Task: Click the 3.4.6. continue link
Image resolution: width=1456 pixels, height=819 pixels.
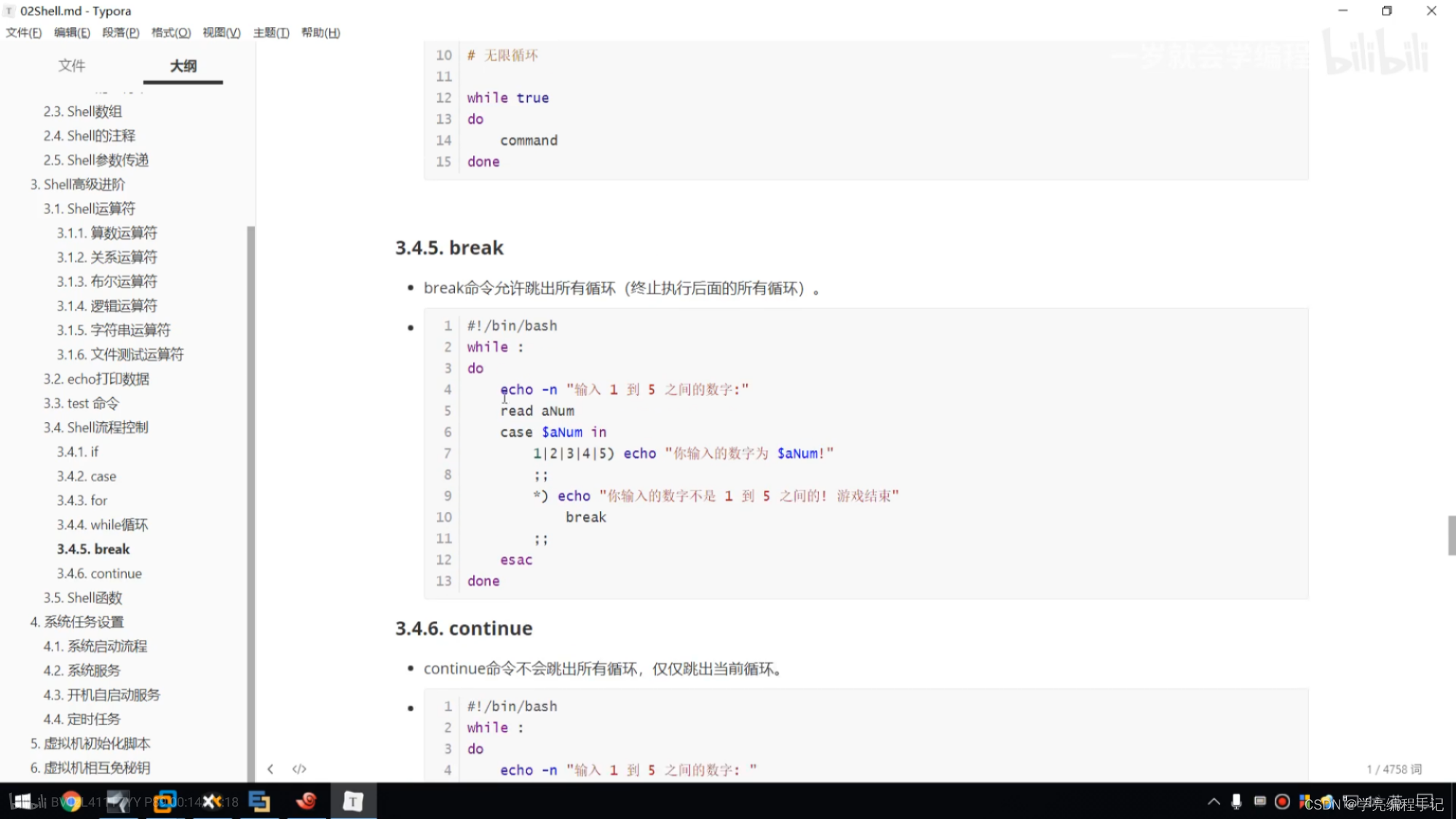Action: click(99, 573)
